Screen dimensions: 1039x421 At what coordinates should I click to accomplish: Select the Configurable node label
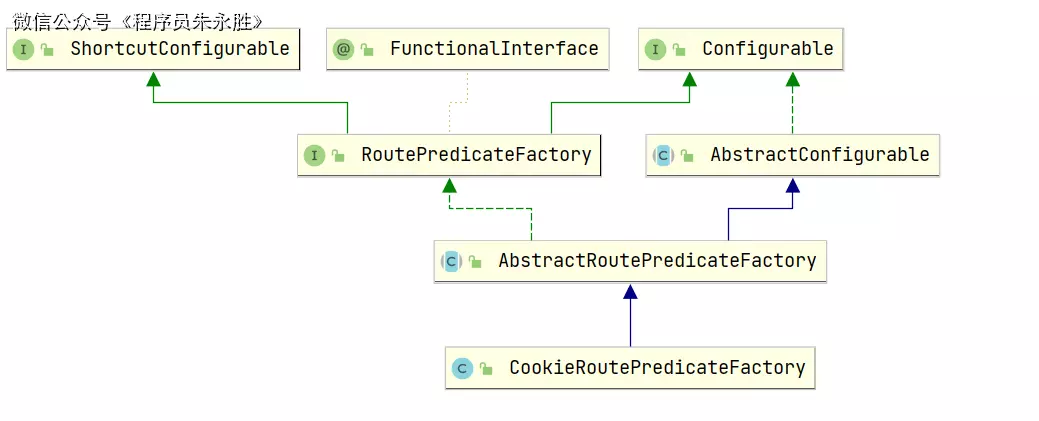(x=767, y=49)
